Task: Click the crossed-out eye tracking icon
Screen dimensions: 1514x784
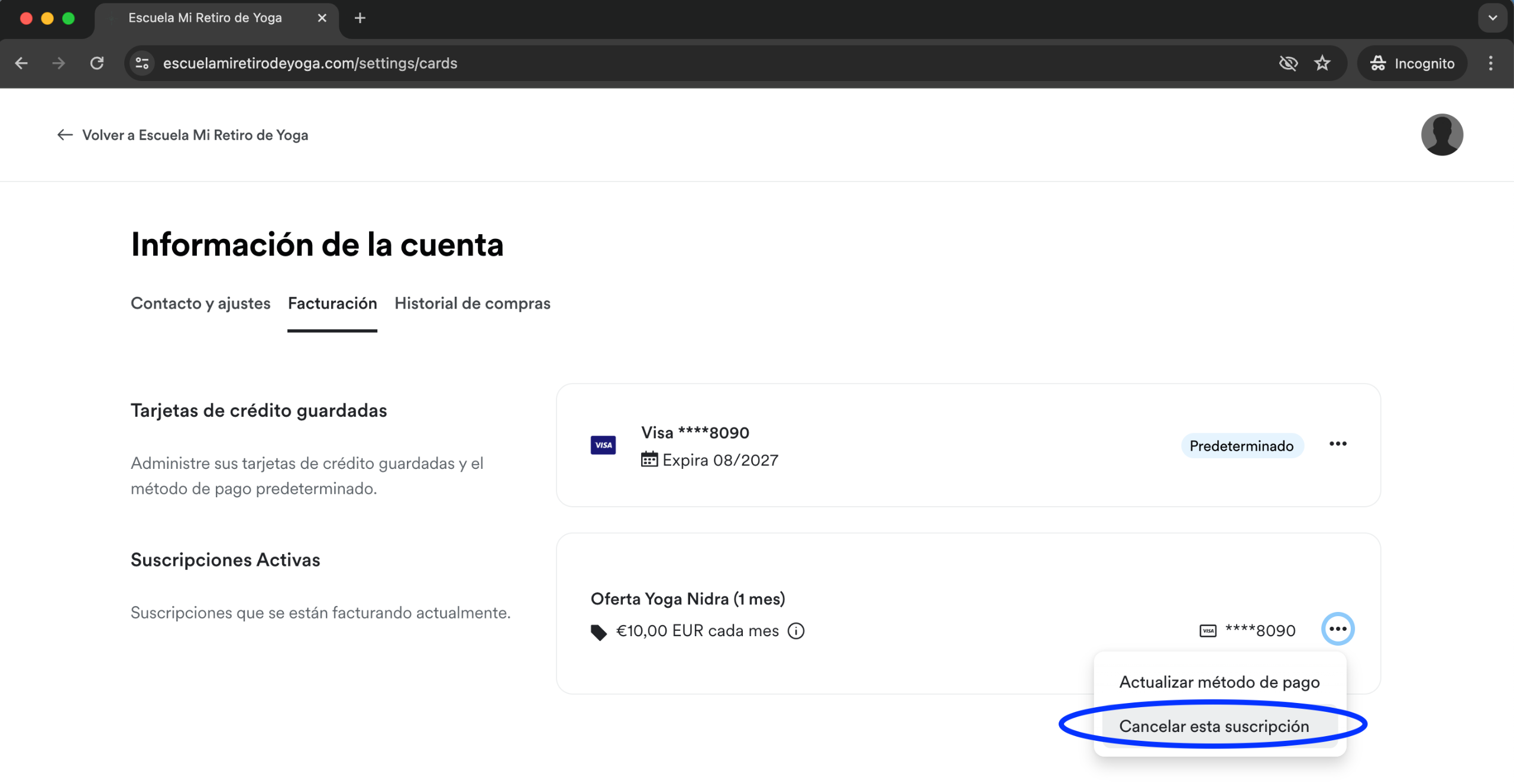Action: pyautogui.click(x=1288, y=63)
